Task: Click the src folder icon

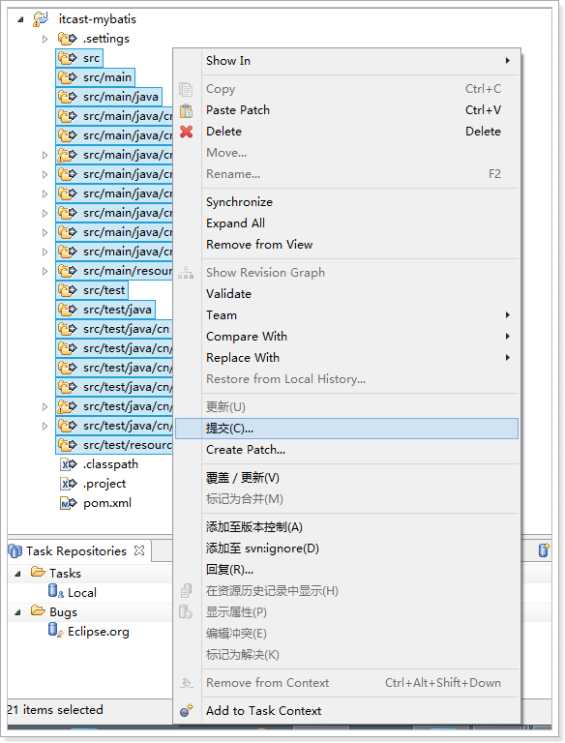Action: point(67,58)
